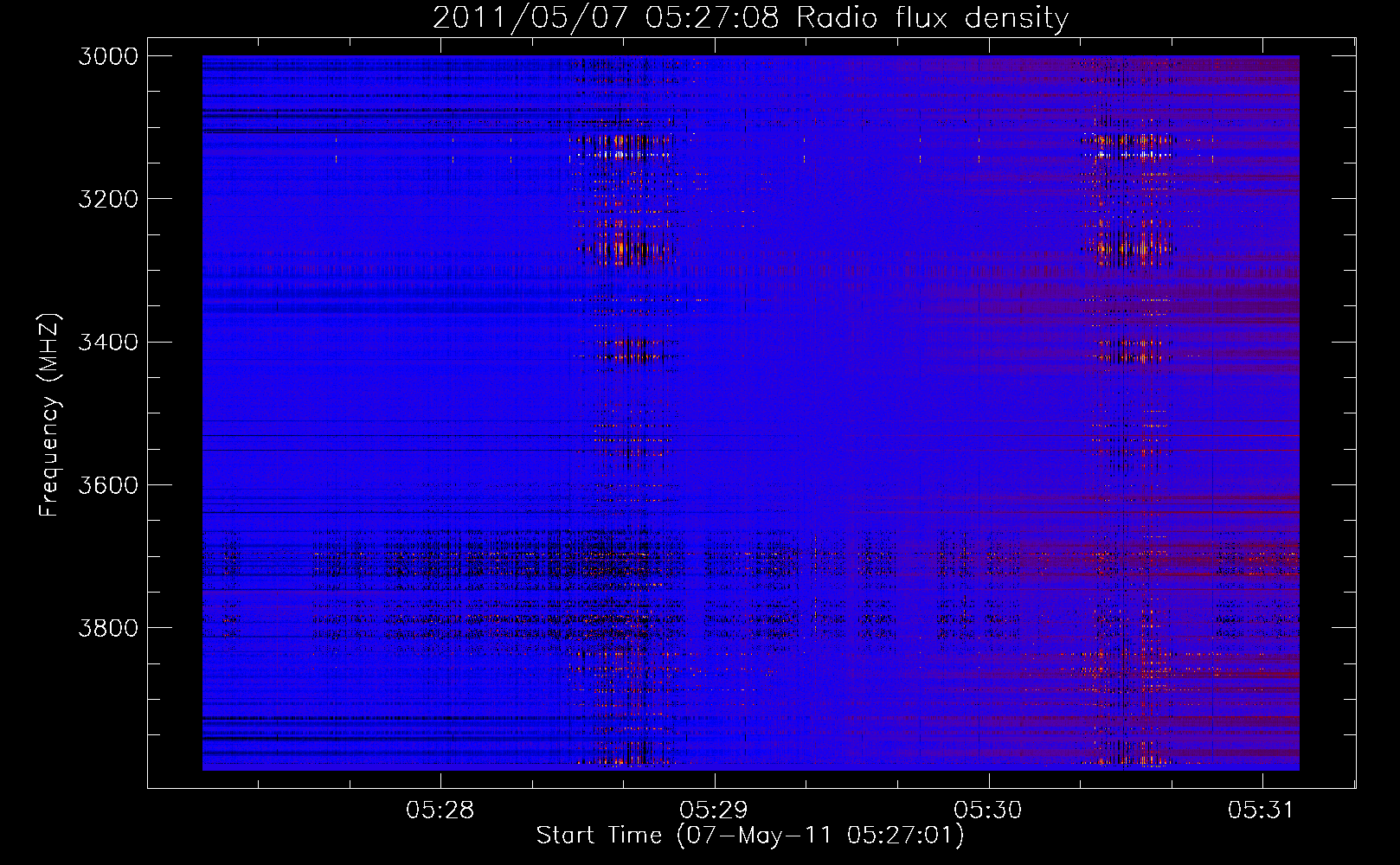Image resolution: width=1400 pixels, height=865 pixels.
Task: Click the 3400 frequency axis label
Action: click(108, 342)
